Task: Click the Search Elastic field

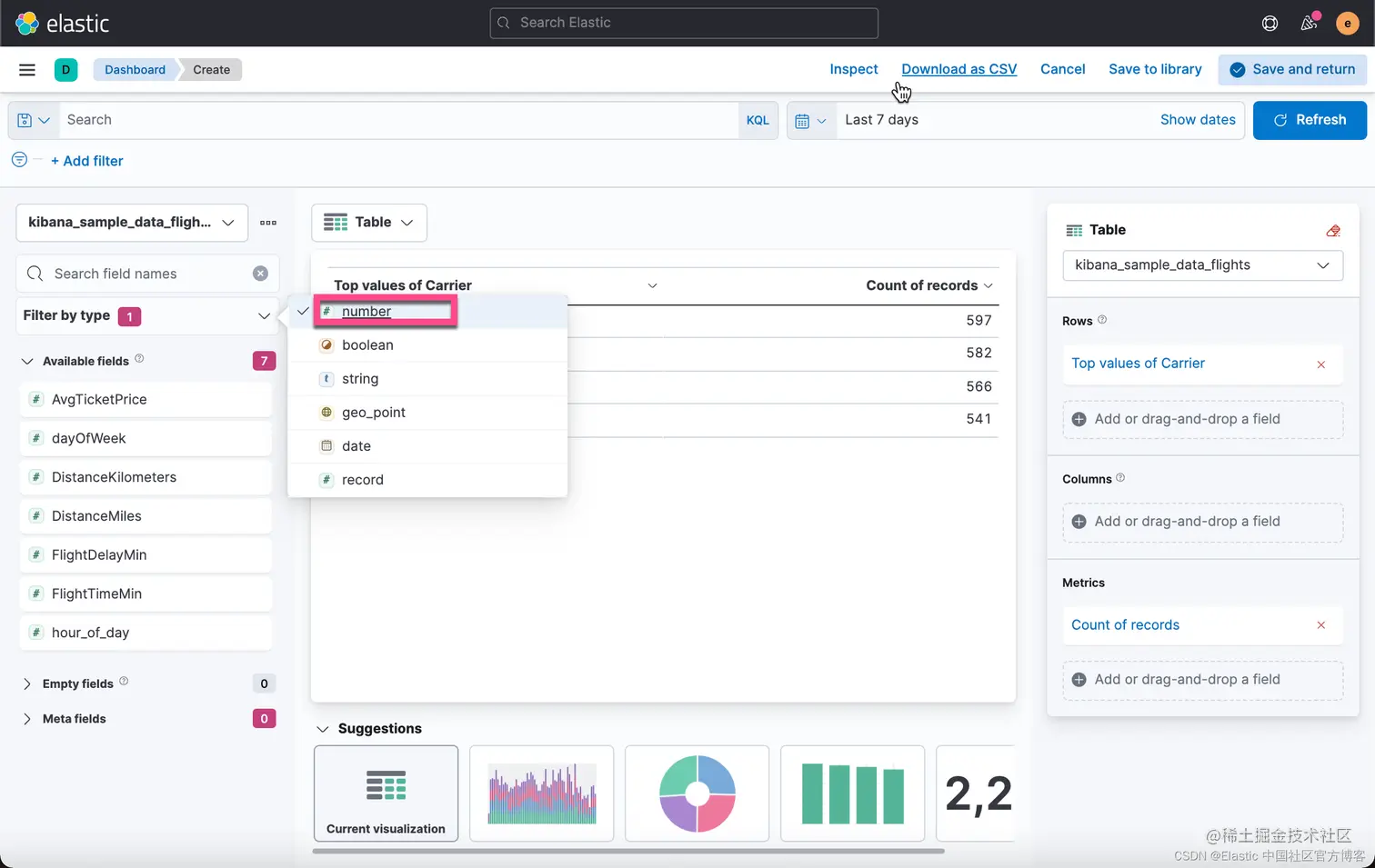Action: (x=684, y=23)
